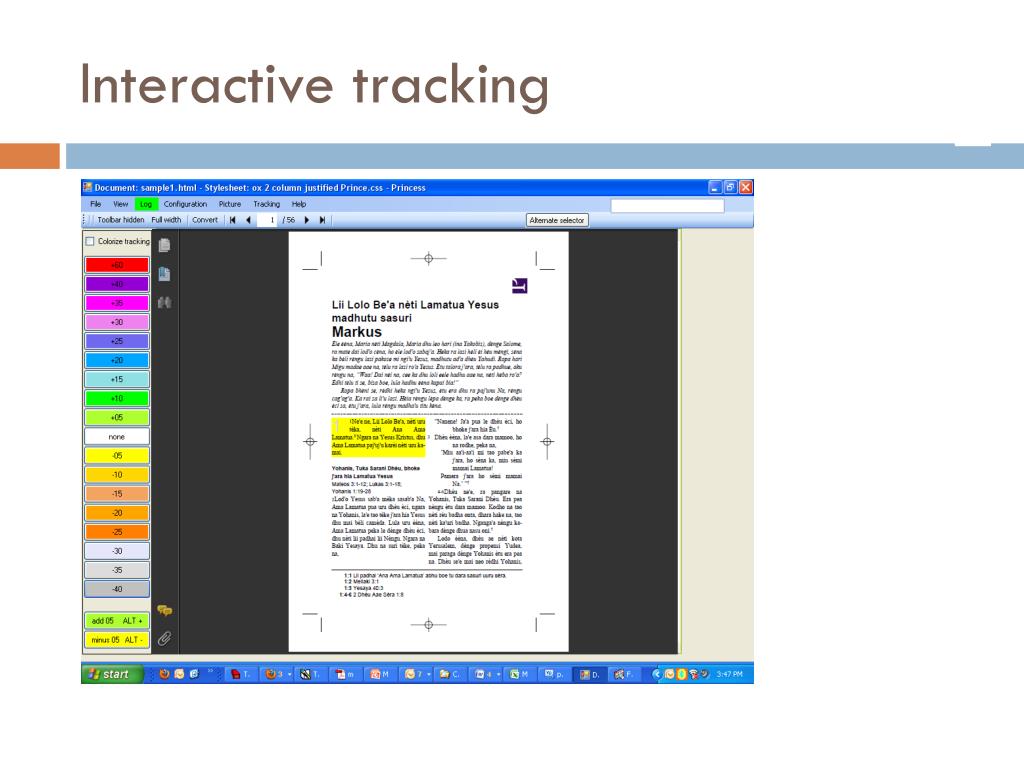This screenshot has width=1024, height=768.
Task: Apply the blue-violet +25 tracking swatch
Action: point(117,341)
